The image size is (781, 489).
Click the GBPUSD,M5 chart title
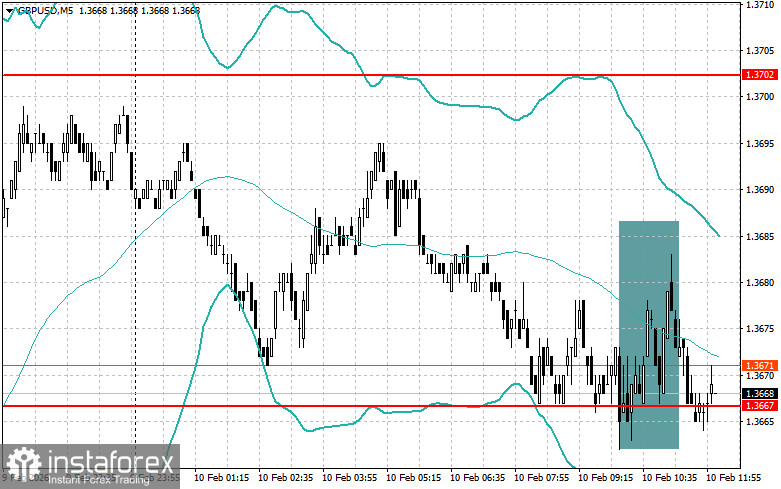click(x=44, y=10)
